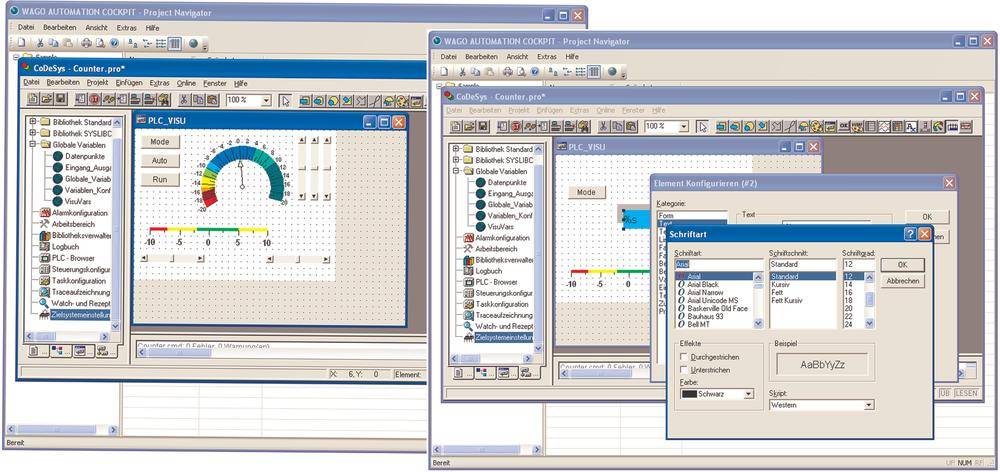The image size is (1000, 472).
Task: Click the Run button in PLC_VISU
Action: point(159,180)
